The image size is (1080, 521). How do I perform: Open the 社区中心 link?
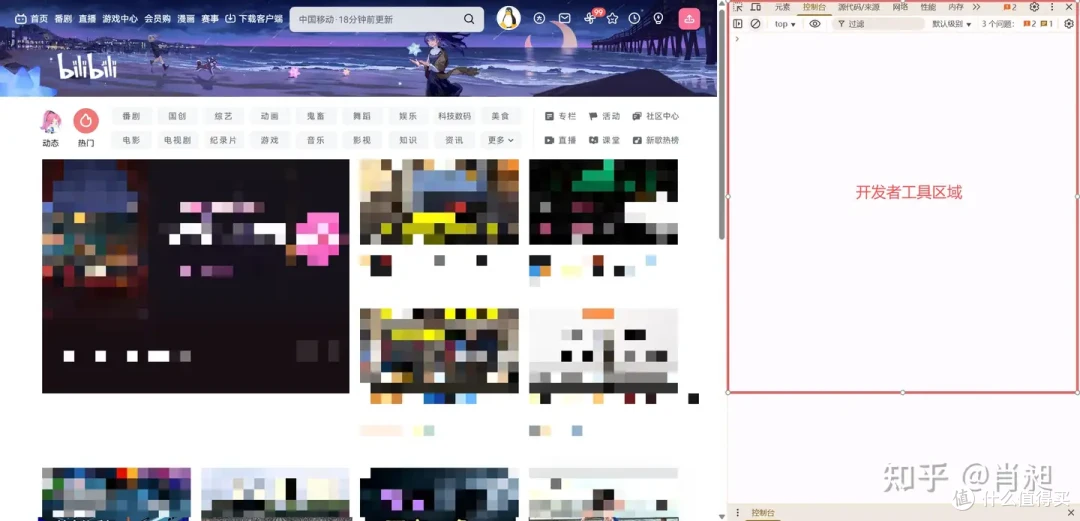point(656,116)
